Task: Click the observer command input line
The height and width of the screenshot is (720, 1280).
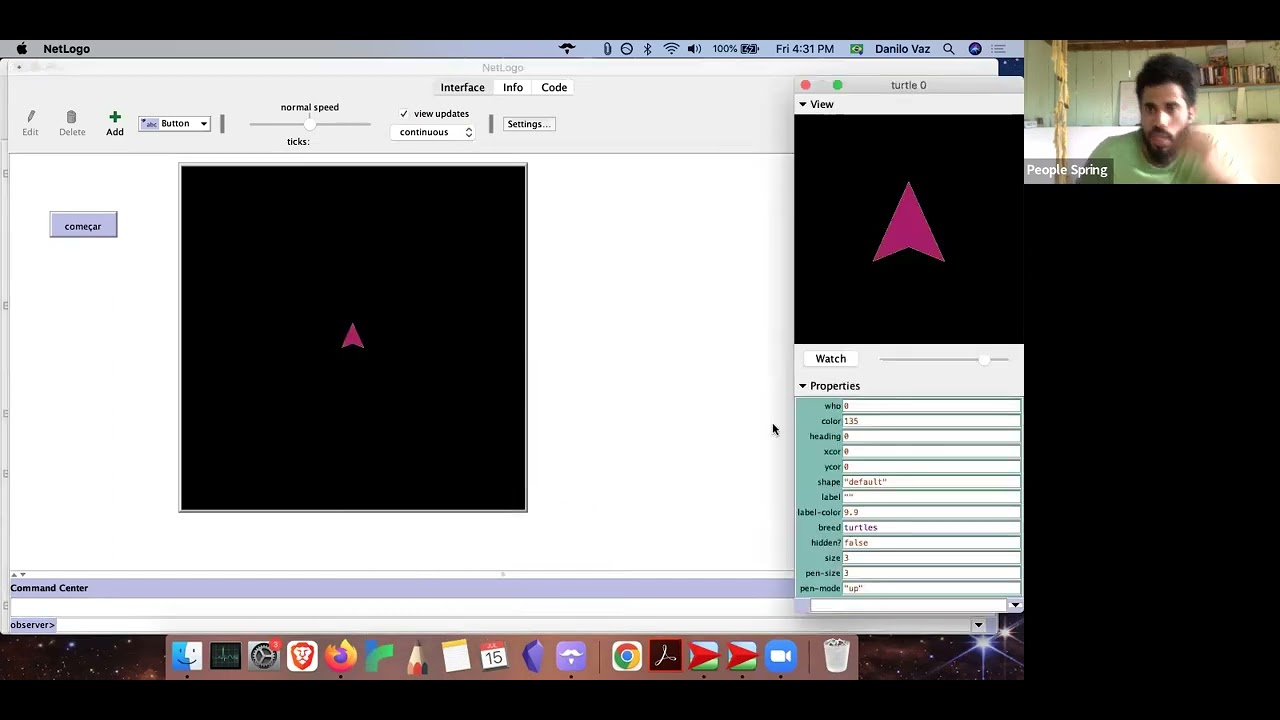Action: tap(515, 625)
